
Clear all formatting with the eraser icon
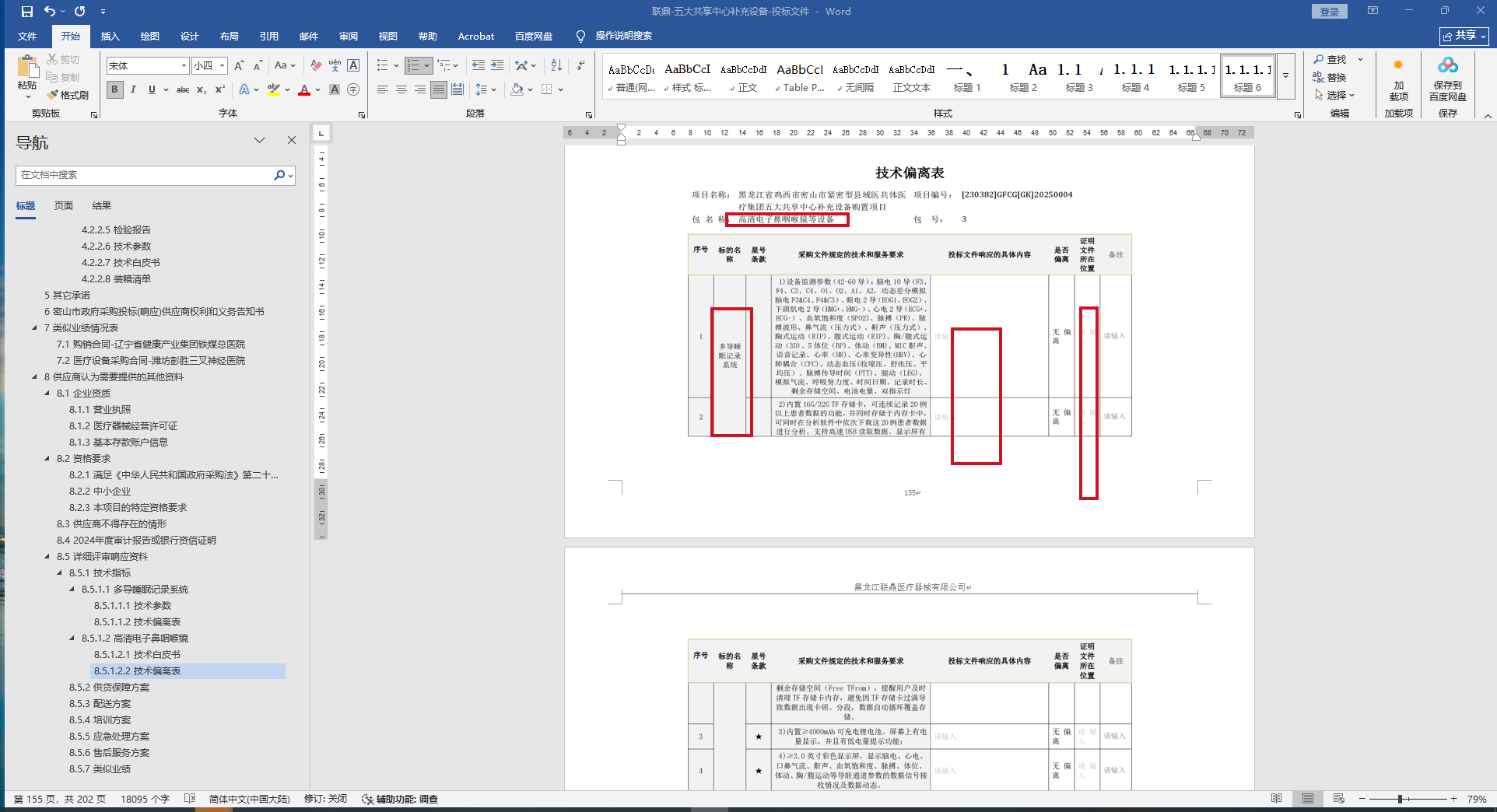point(316,65)
